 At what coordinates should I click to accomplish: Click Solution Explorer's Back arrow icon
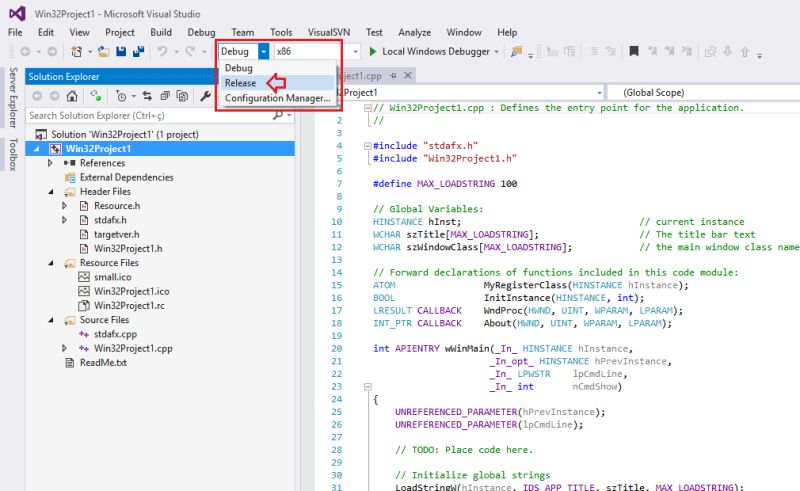[x=37, y=96]
